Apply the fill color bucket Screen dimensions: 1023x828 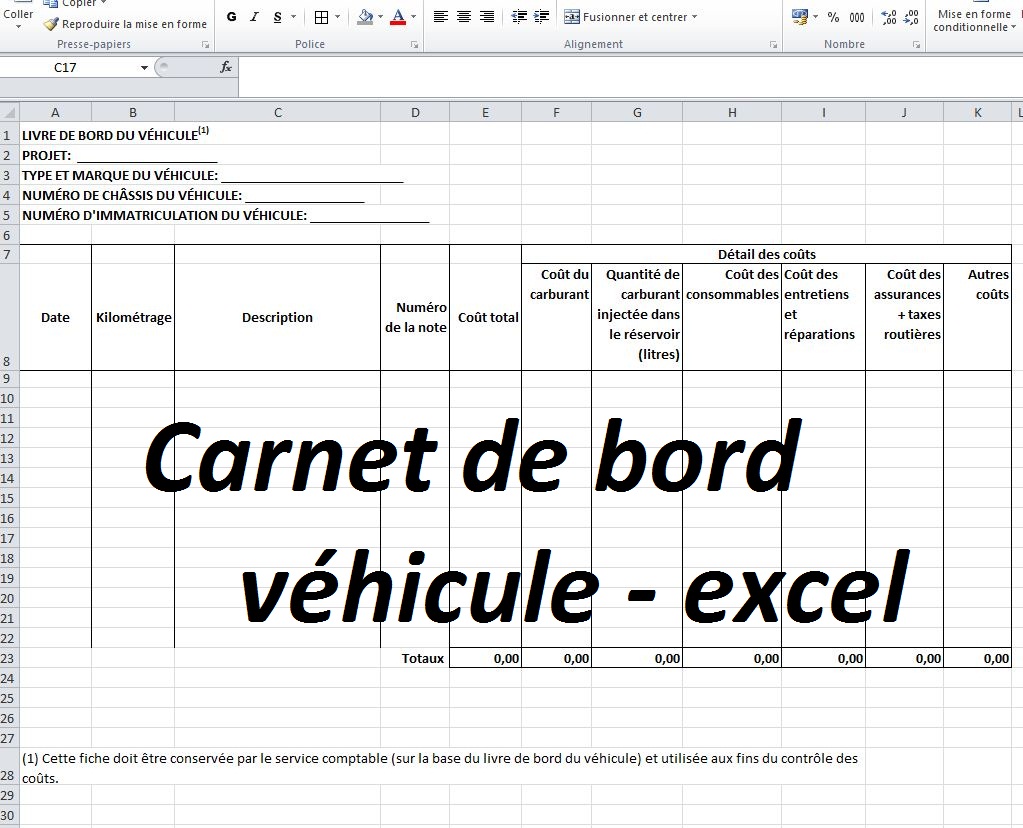365,17
